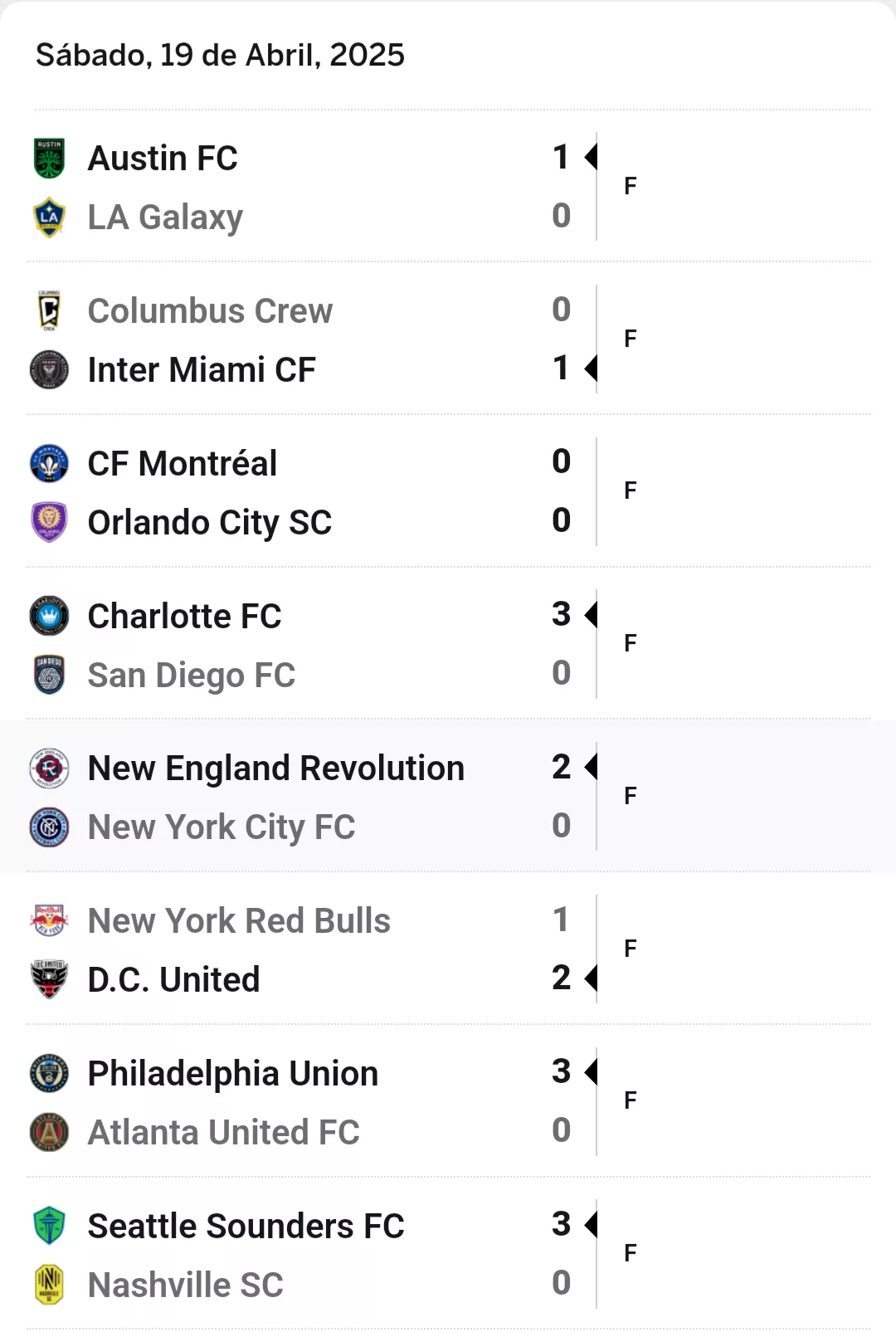896x1332 pixels.
Task: Tap the D.C. United eagle crest
Action: pyautogui.click(x=49, y=980)
